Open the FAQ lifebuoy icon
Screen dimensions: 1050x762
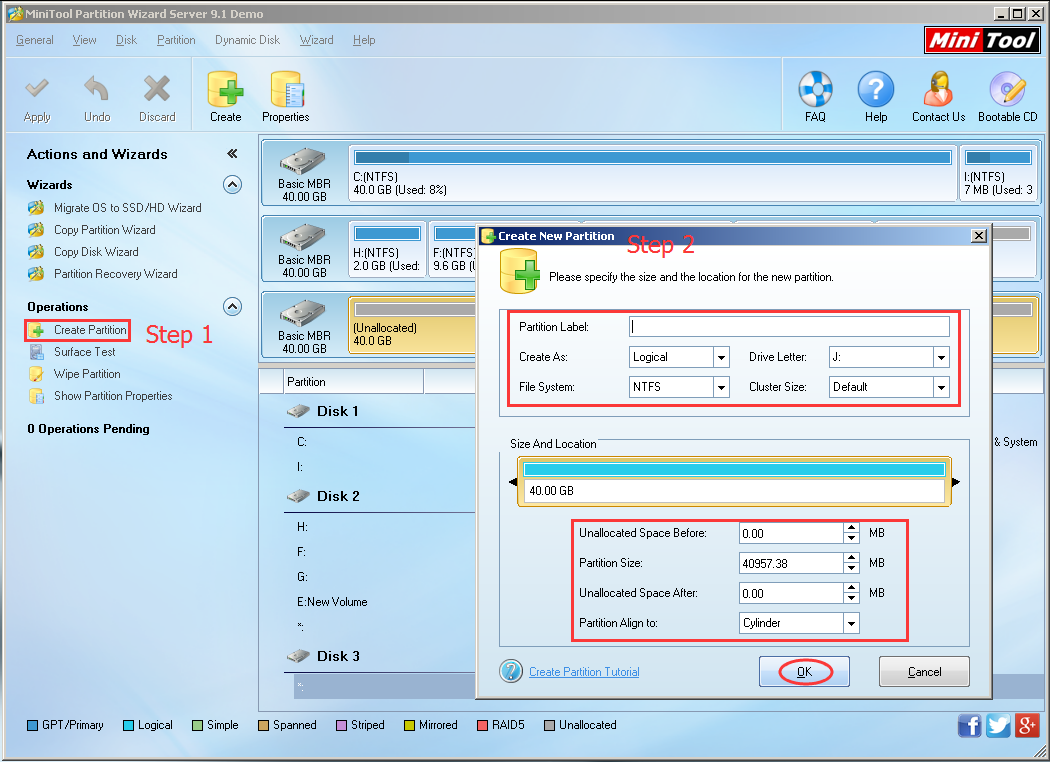(815, 89)
